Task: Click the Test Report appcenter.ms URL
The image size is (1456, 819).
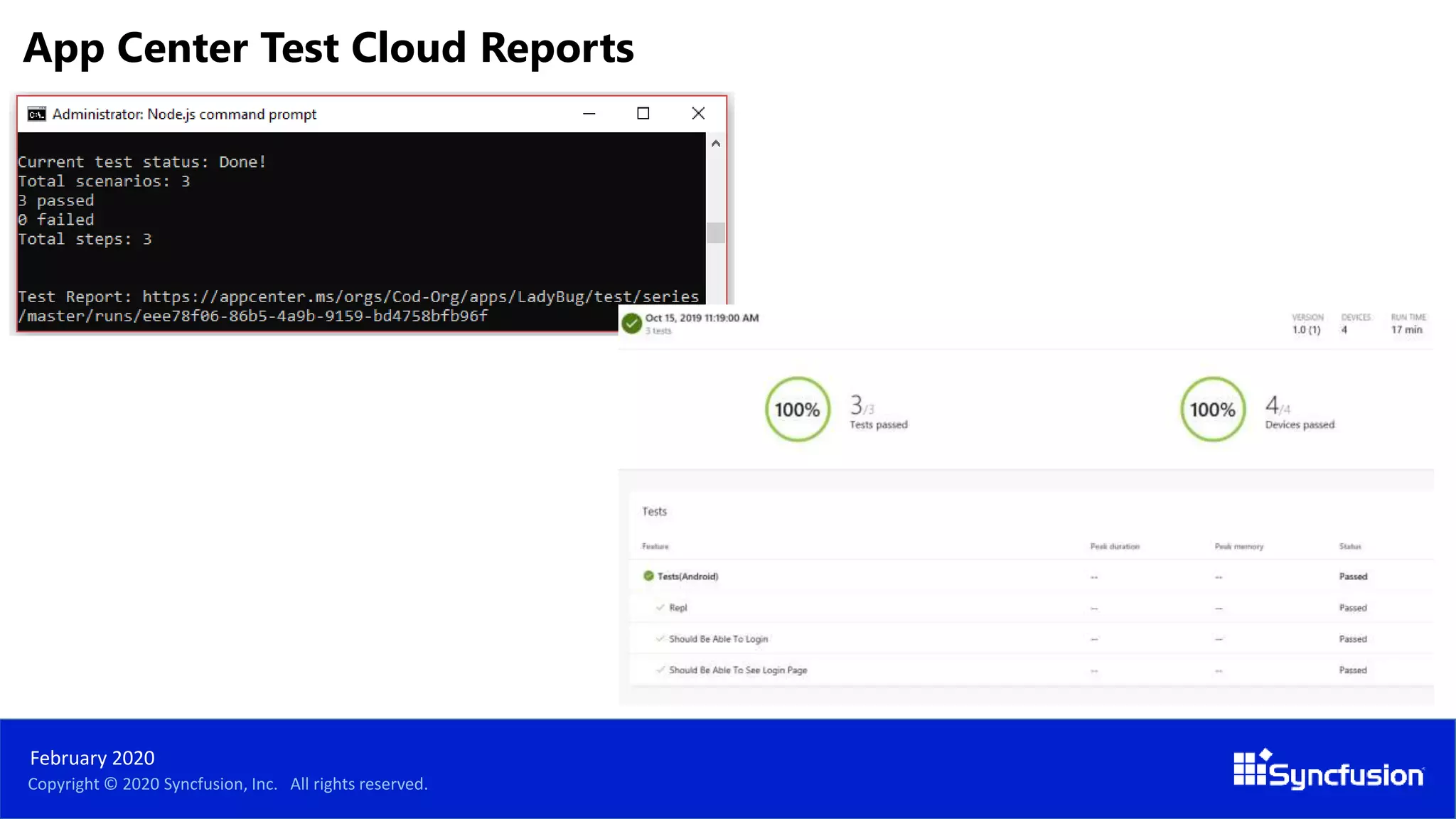Action: [359, 306]
